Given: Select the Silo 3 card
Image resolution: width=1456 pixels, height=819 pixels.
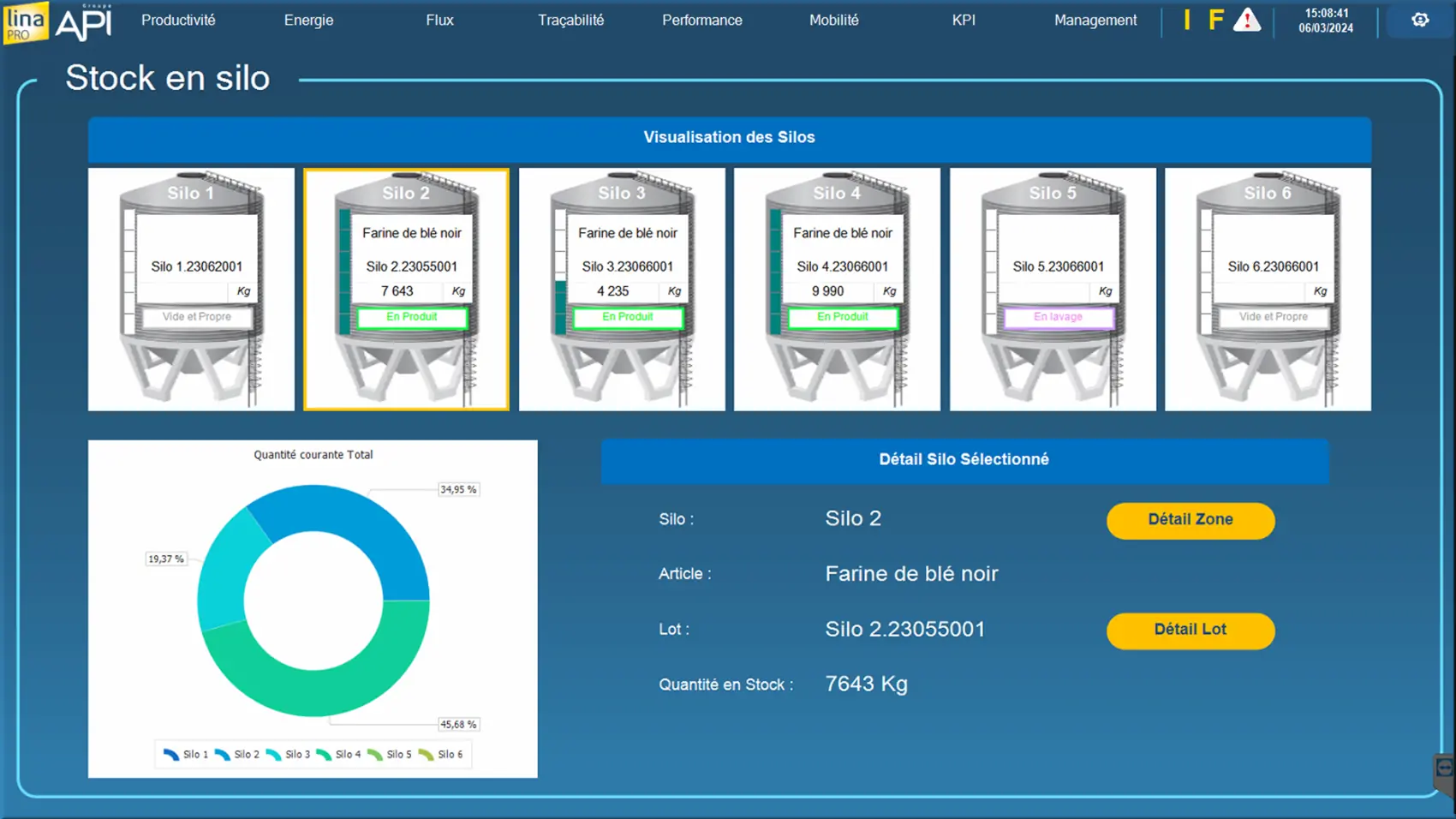Looking at the screenshot, I should [x=622, y=290].
